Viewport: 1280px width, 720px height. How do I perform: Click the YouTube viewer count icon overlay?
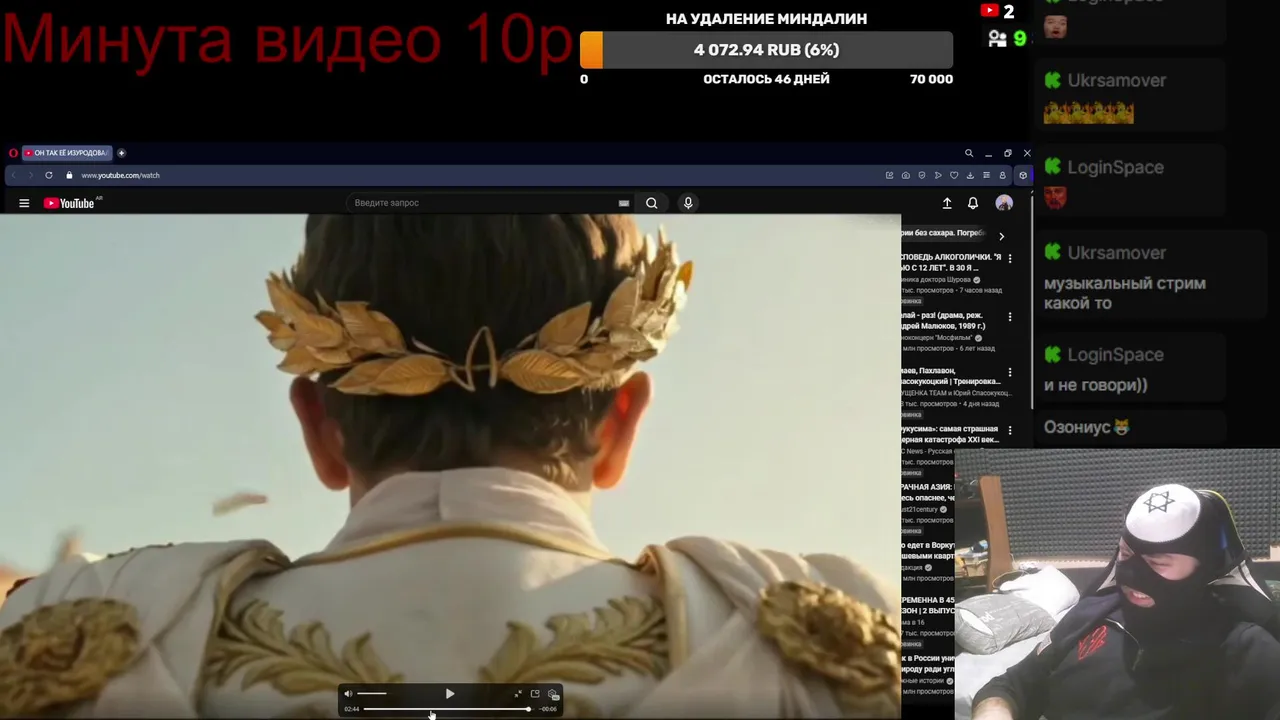click(990, 11)
